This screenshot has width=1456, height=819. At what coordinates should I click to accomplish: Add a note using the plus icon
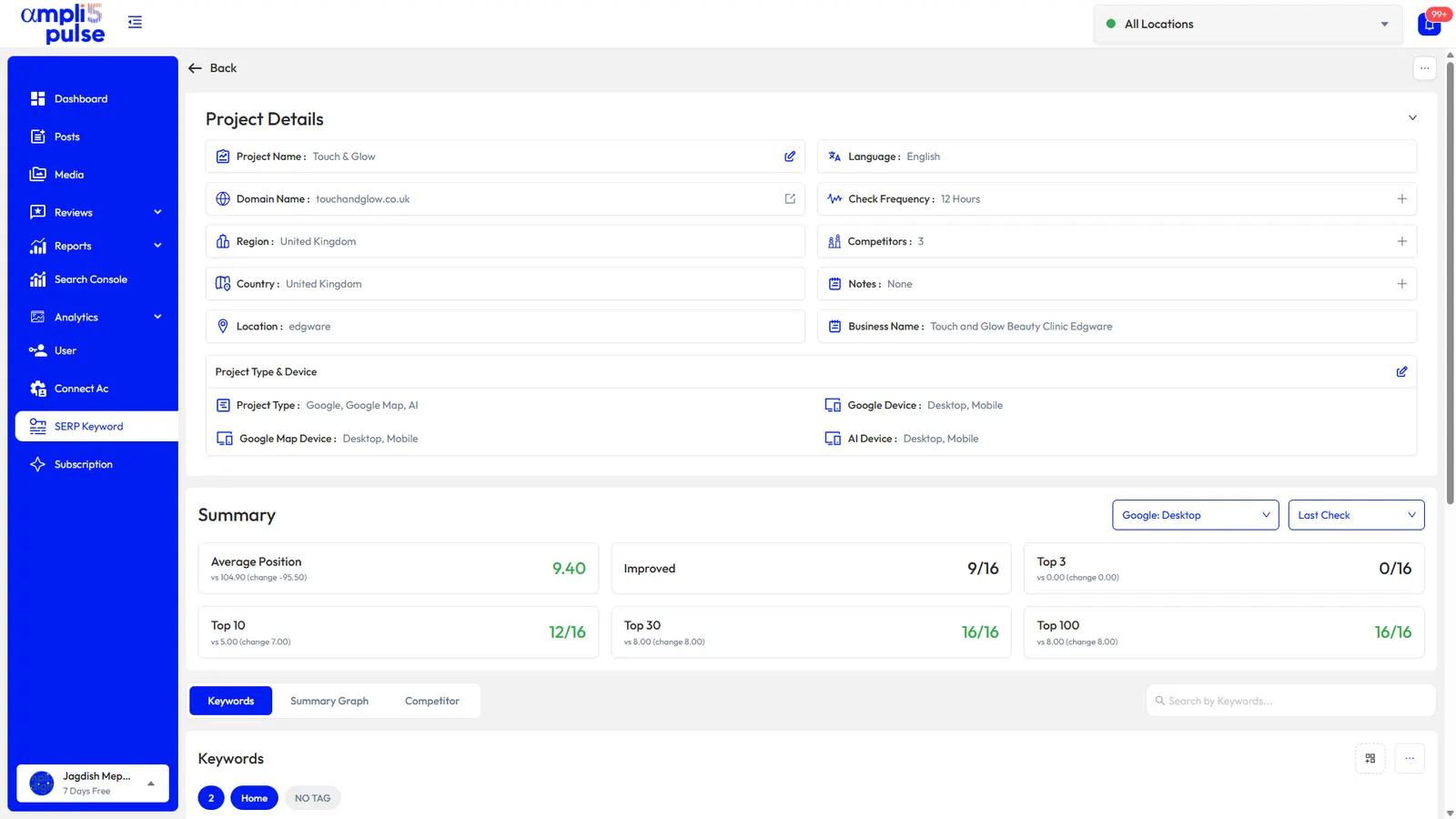pyautogui.click(x=1401, y=284)
